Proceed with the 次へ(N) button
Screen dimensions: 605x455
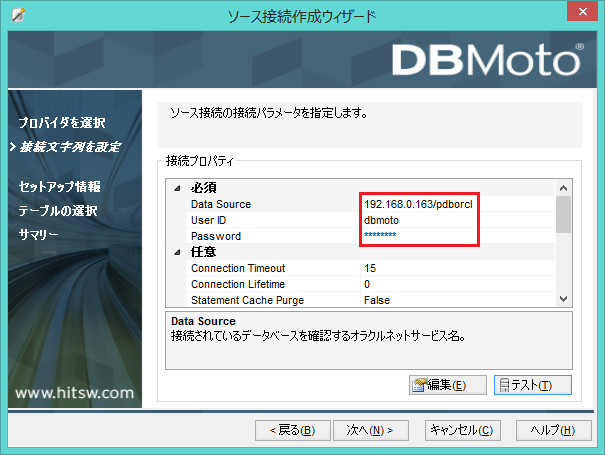click(370, 430)
